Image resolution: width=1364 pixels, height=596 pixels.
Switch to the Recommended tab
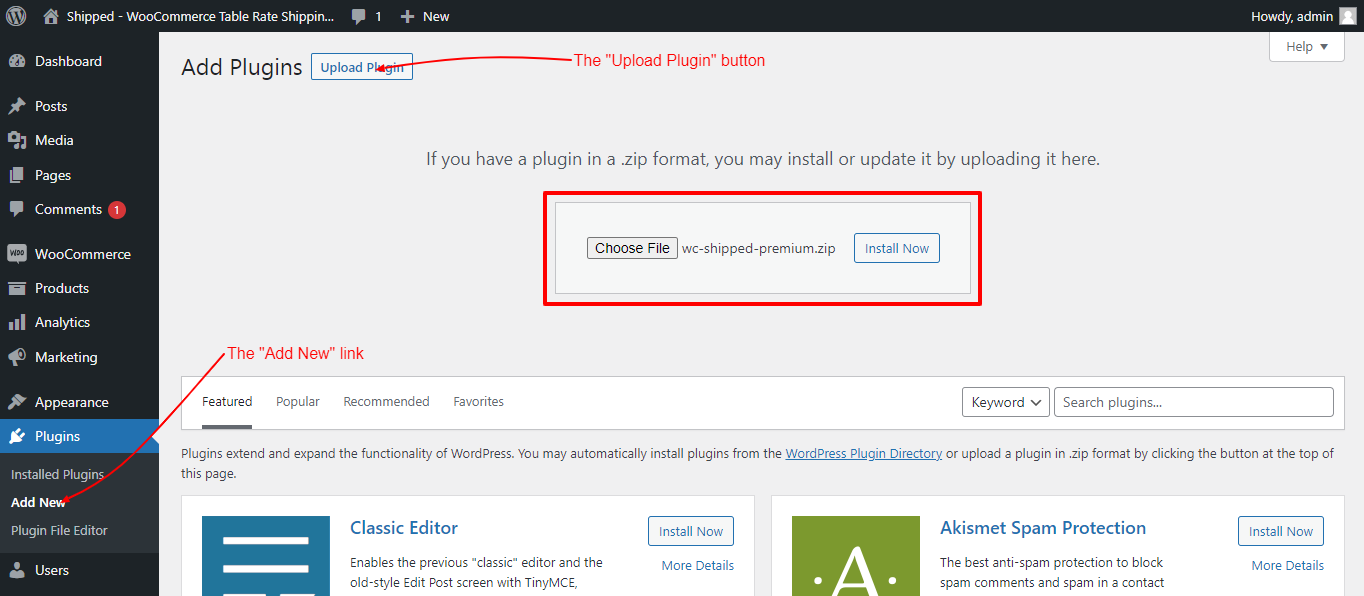386,402
